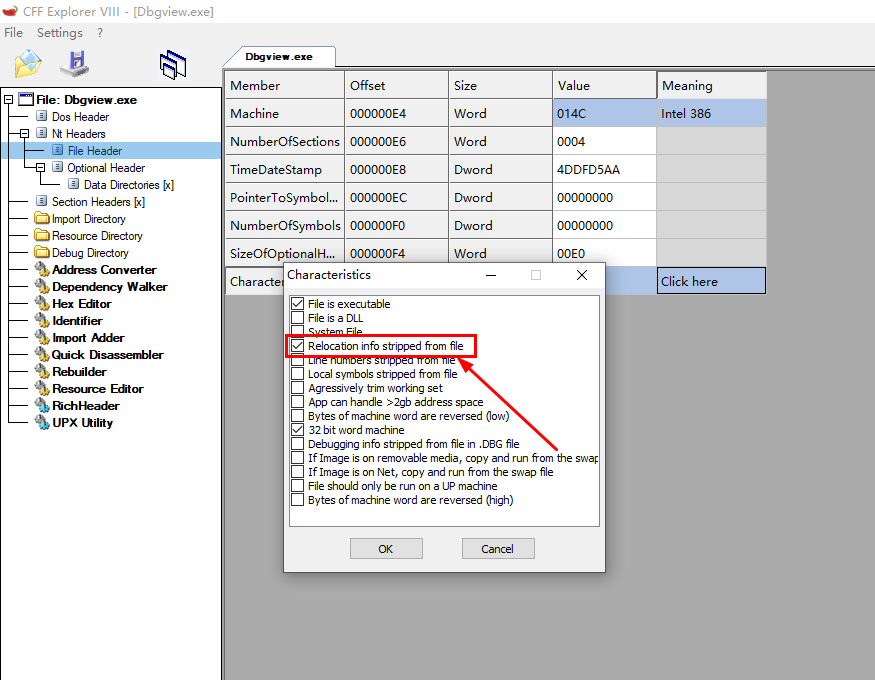Image resolution: width=875 pixels, height=680 pixels.
Task: Click the RichHeader tool icon
Action: [x=42, y=405]
